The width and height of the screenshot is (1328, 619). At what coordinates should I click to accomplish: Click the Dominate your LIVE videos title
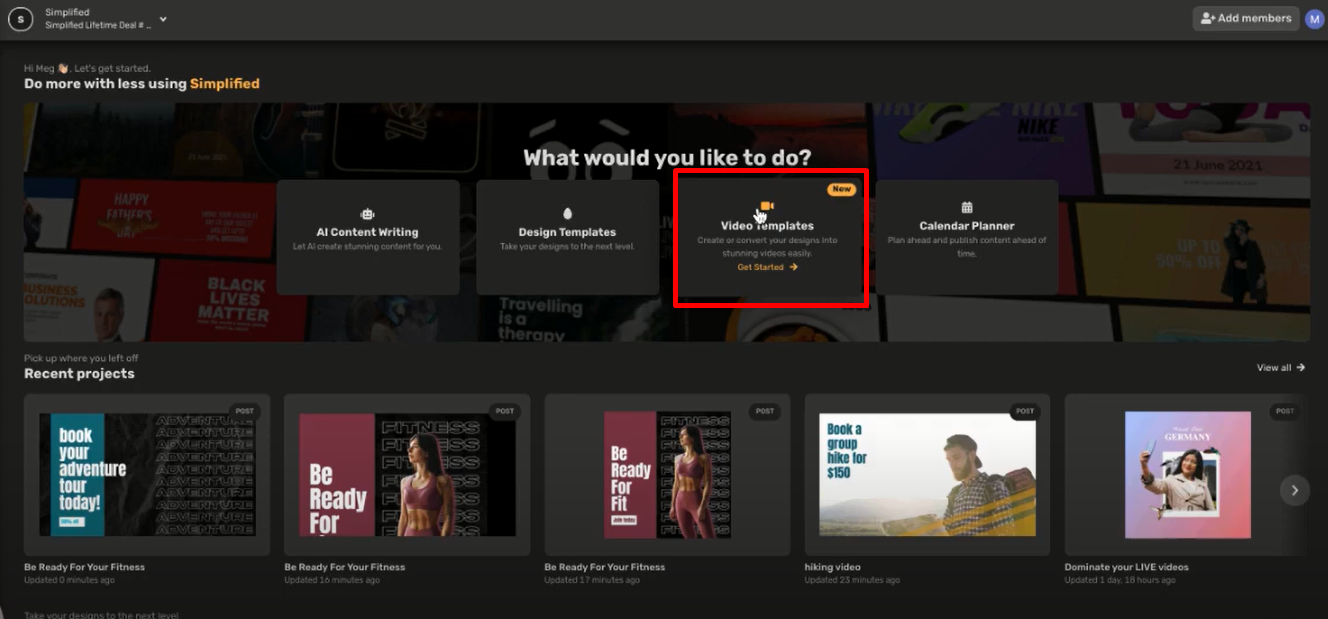[1127, 567]
